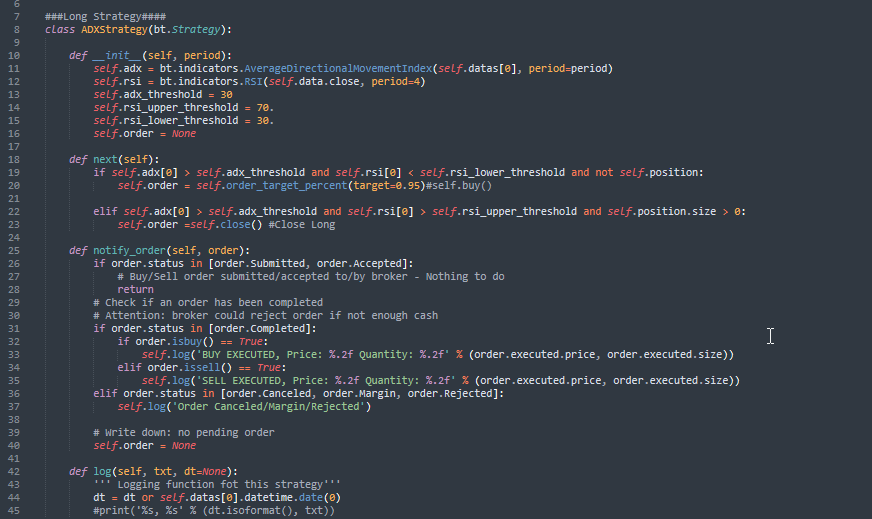
Task: Click the 'Write down: no pending order' comment
Action: tap(175, 432)
